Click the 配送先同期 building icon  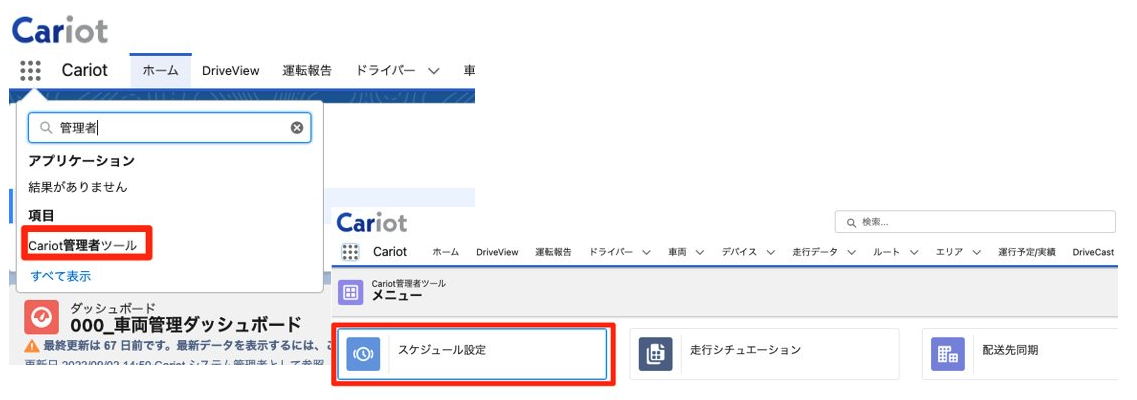pyautogui.click(x=948, y=354)
